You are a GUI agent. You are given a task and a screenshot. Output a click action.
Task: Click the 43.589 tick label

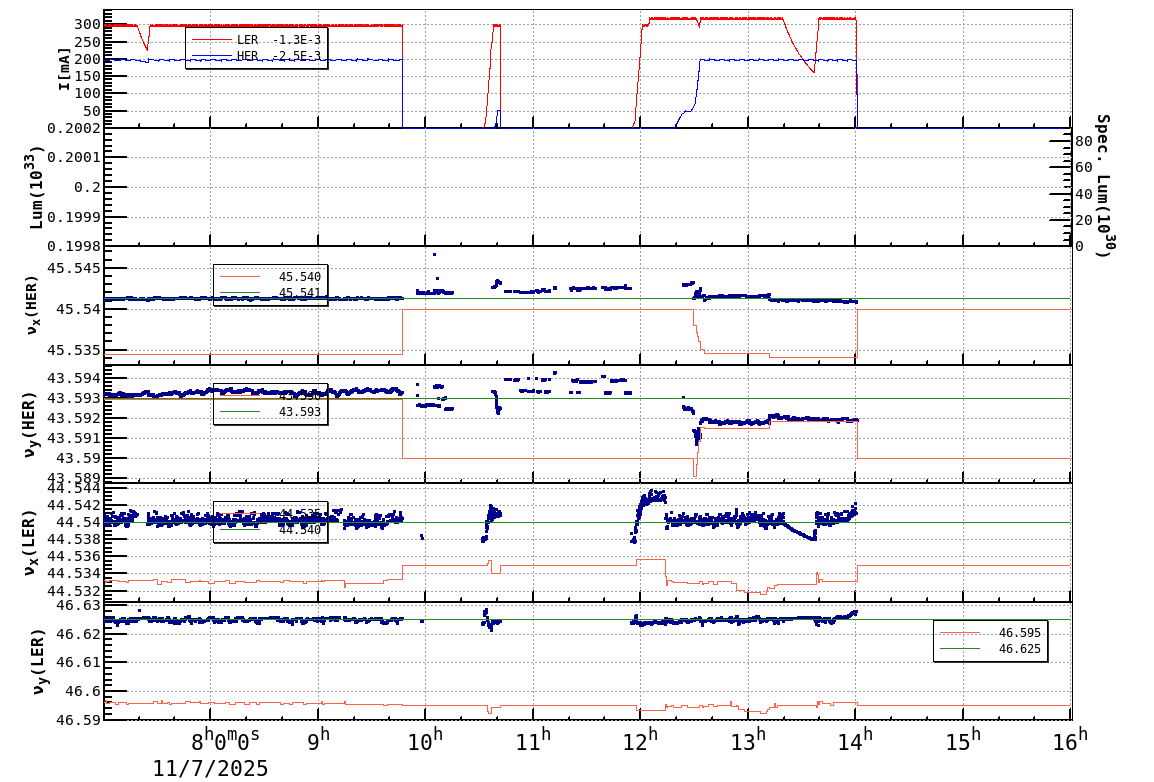tap(74, 477)
